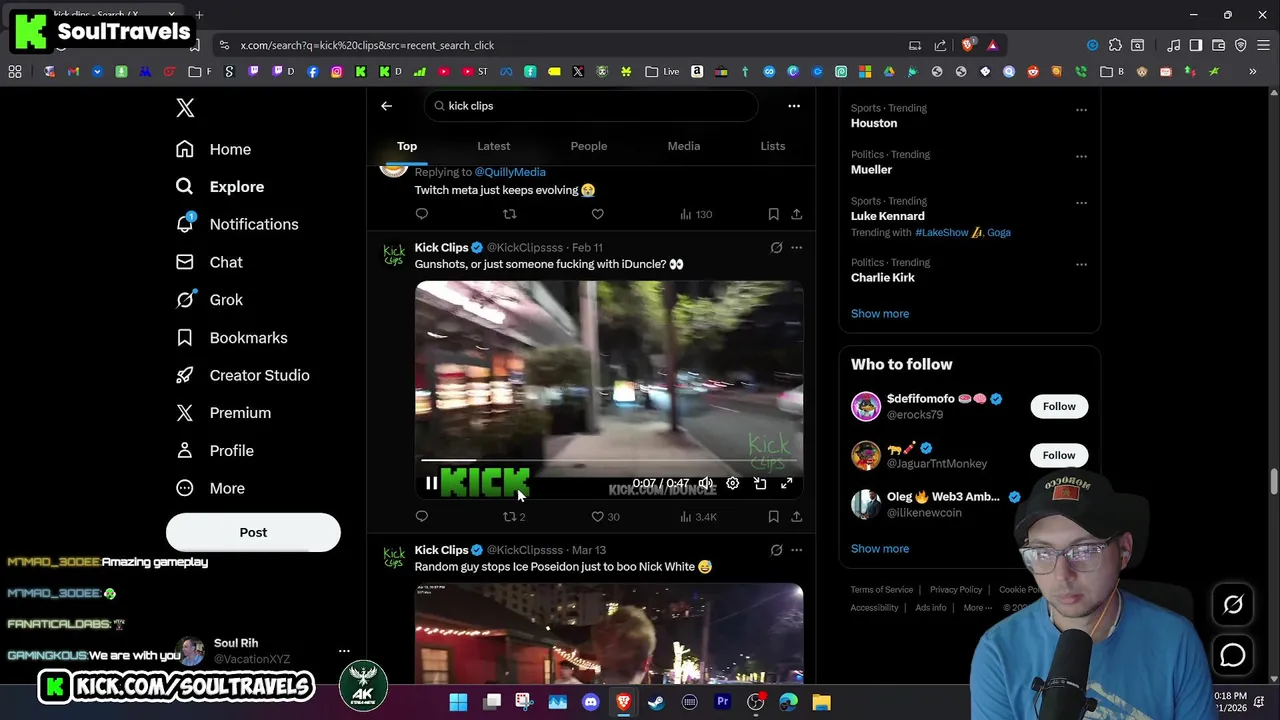Viewport: 1280px width, 720px height.
Task: Open Bookmarks in the sidebar
Action: click(x=231, y=338)
